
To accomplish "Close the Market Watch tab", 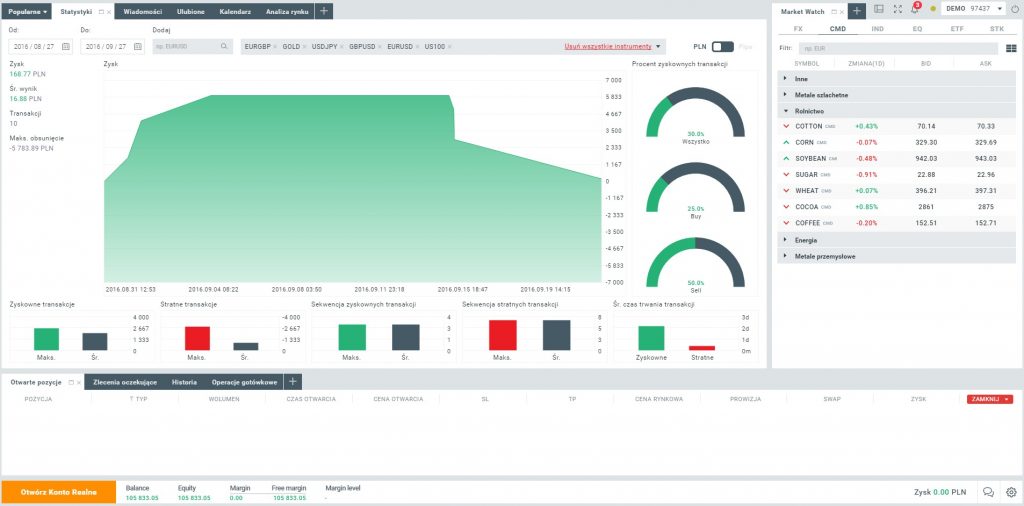I will pyautogui.click(x=841, y=12).
